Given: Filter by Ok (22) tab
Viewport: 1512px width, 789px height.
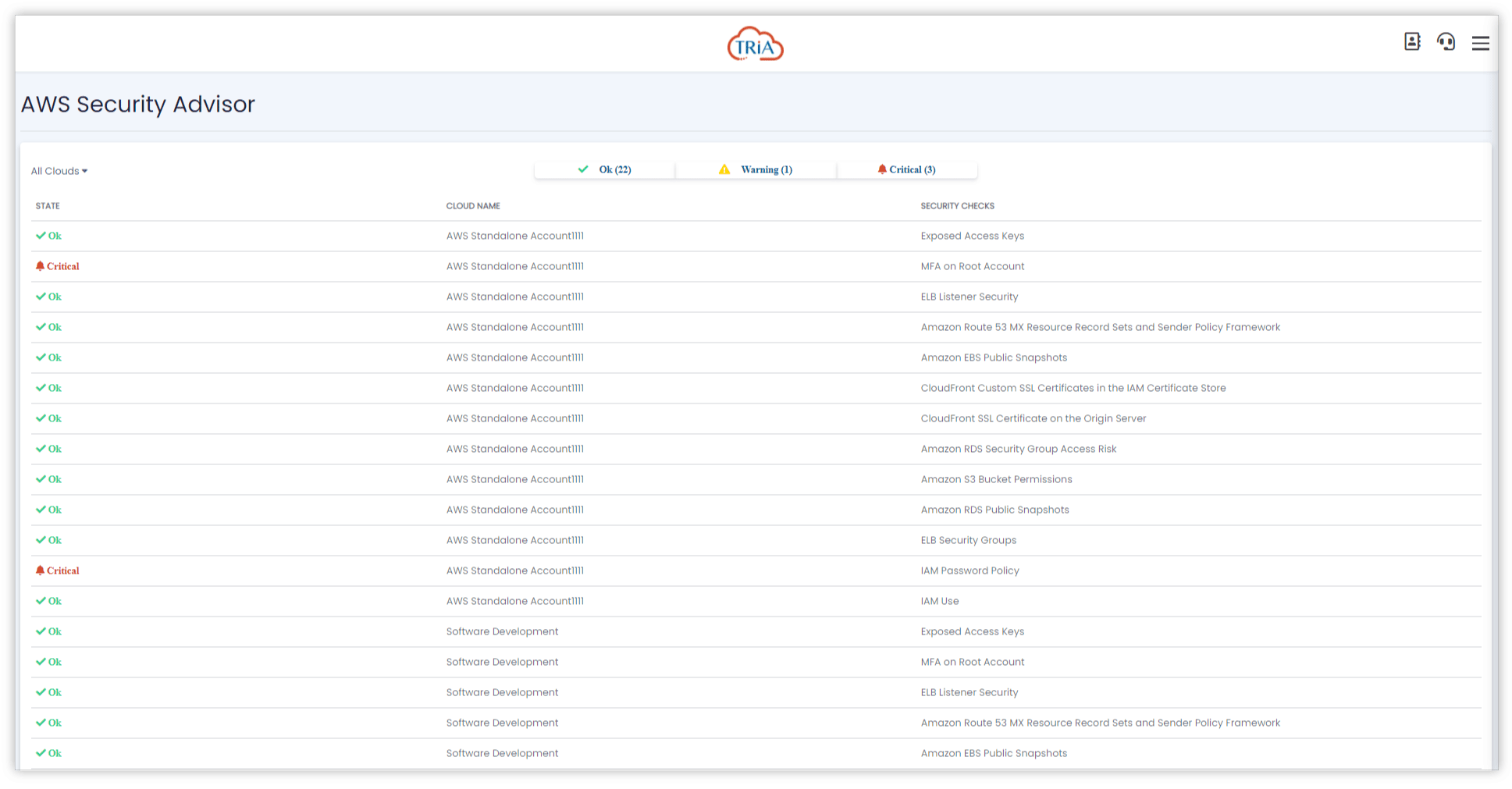Looking at the screenshot, I should [x=605, y=169].
